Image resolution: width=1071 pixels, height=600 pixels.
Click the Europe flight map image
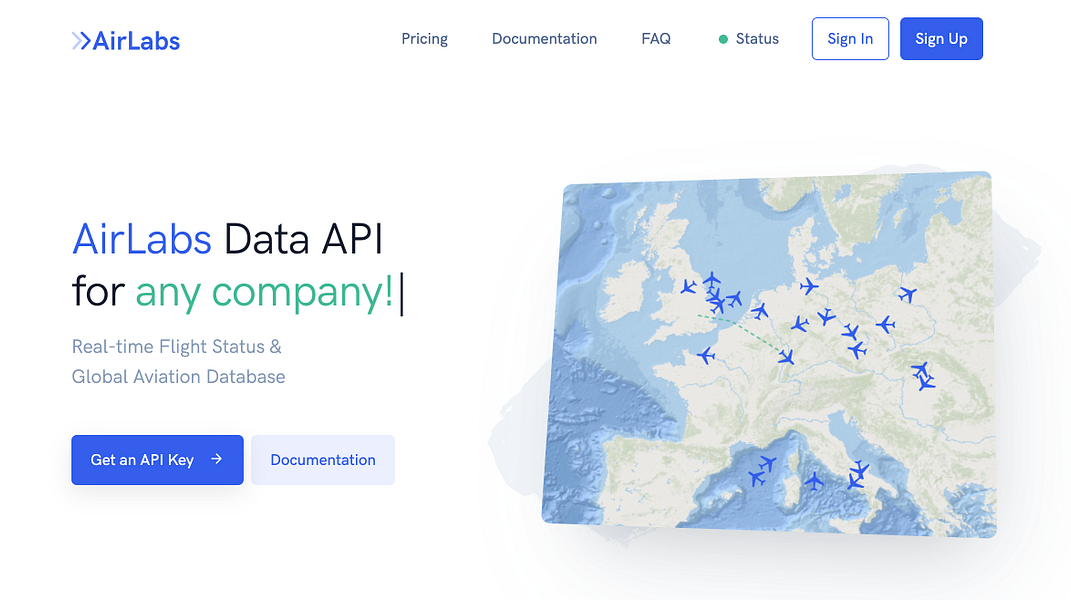(x=768, y=354)
